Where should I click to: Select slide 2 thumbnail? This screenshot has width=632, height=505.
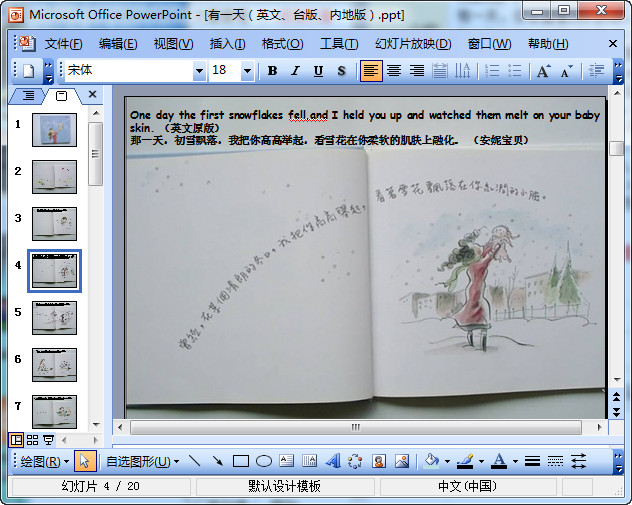click(x=54, y=177)
